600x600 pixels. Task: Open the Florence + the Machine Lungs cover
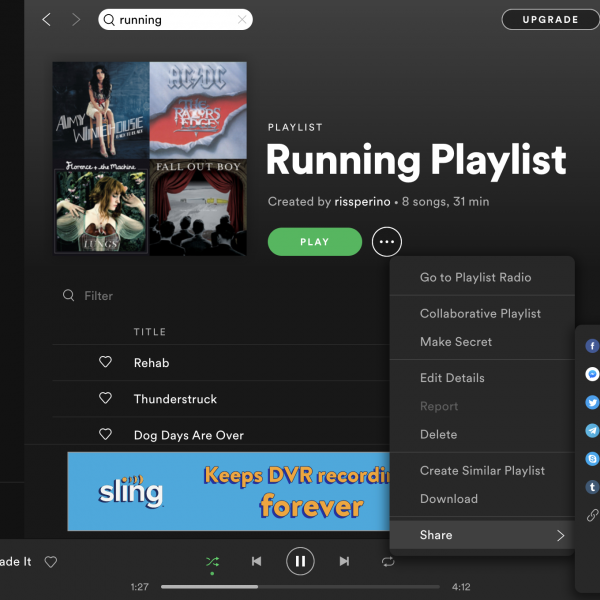(101, 207)
